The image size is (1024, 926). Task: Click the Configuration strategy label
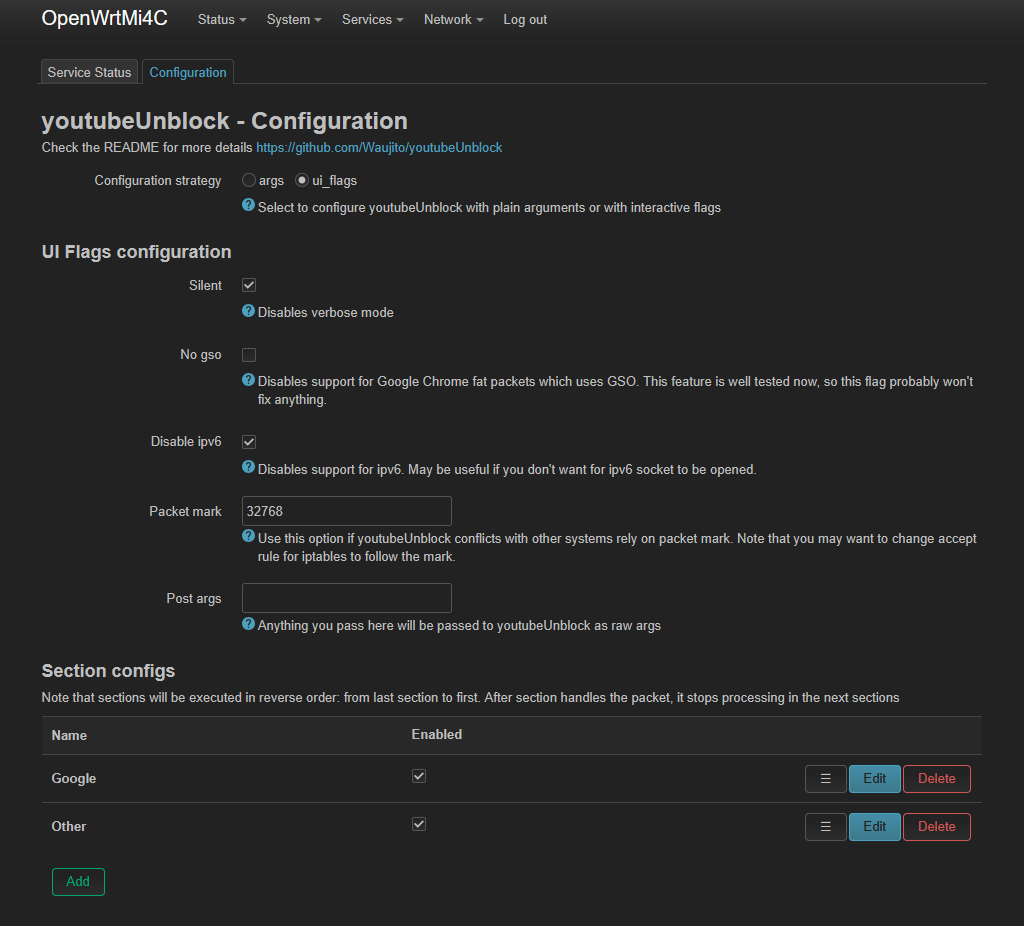pyautogui.click(x=158, y=181)
